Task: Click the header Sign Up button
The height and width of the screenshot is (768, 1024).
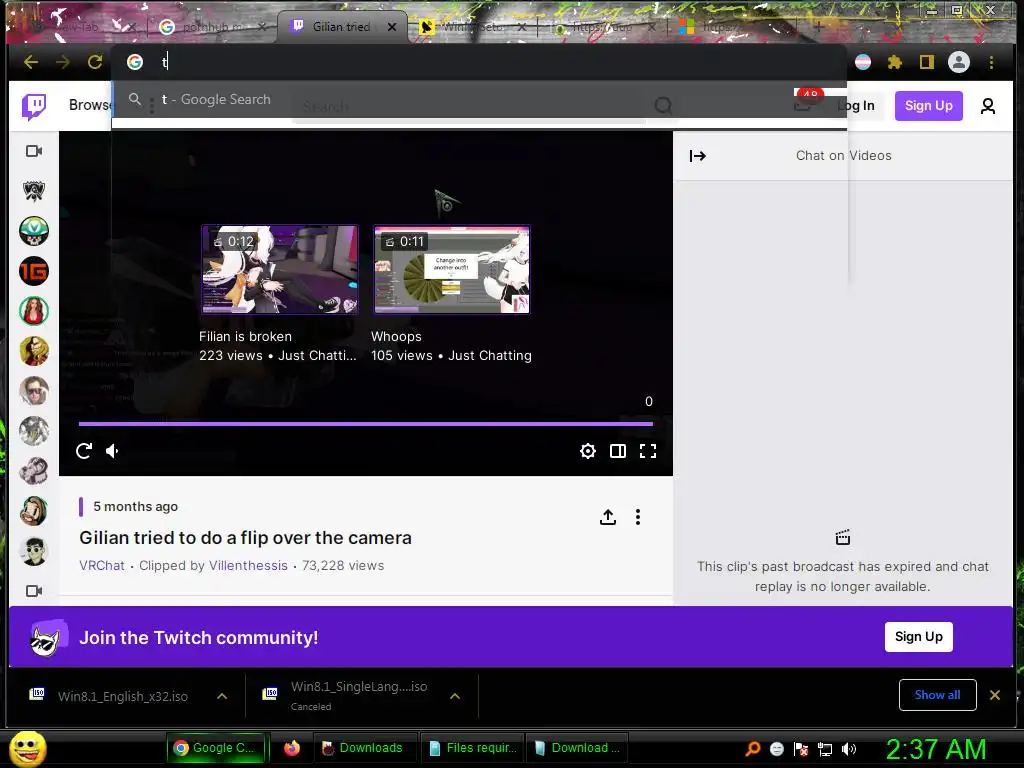Action: point(929,106)
